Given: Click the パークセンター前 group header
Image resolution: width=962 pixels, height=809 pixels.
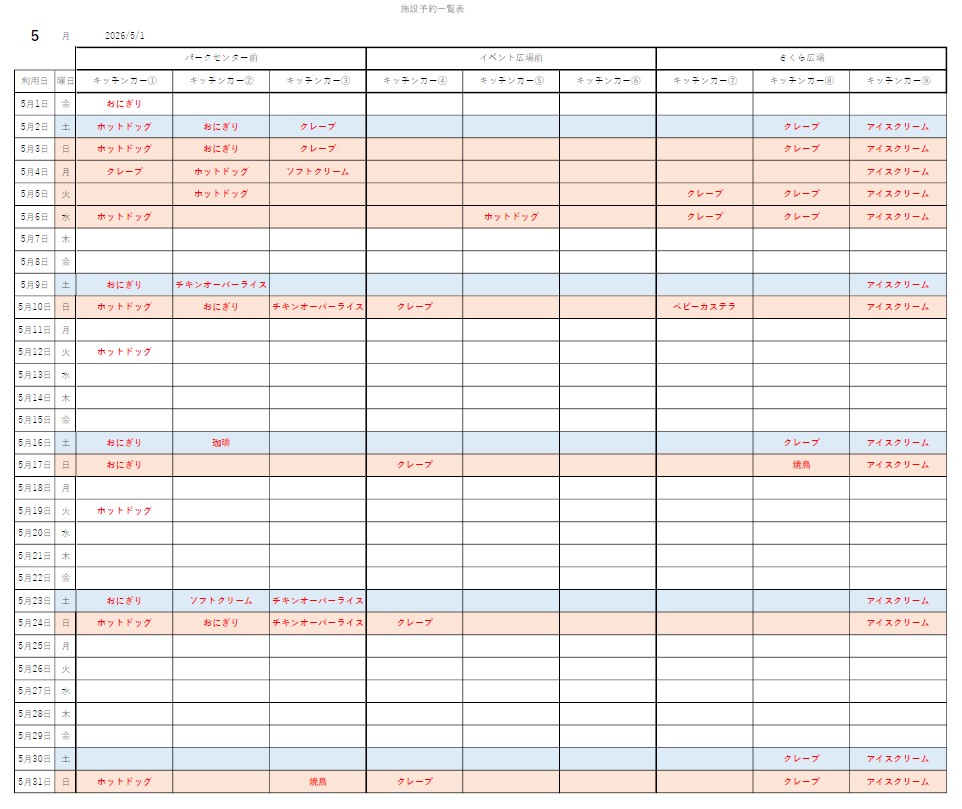Looking at the screenshot, I should (x=221, y=58).
